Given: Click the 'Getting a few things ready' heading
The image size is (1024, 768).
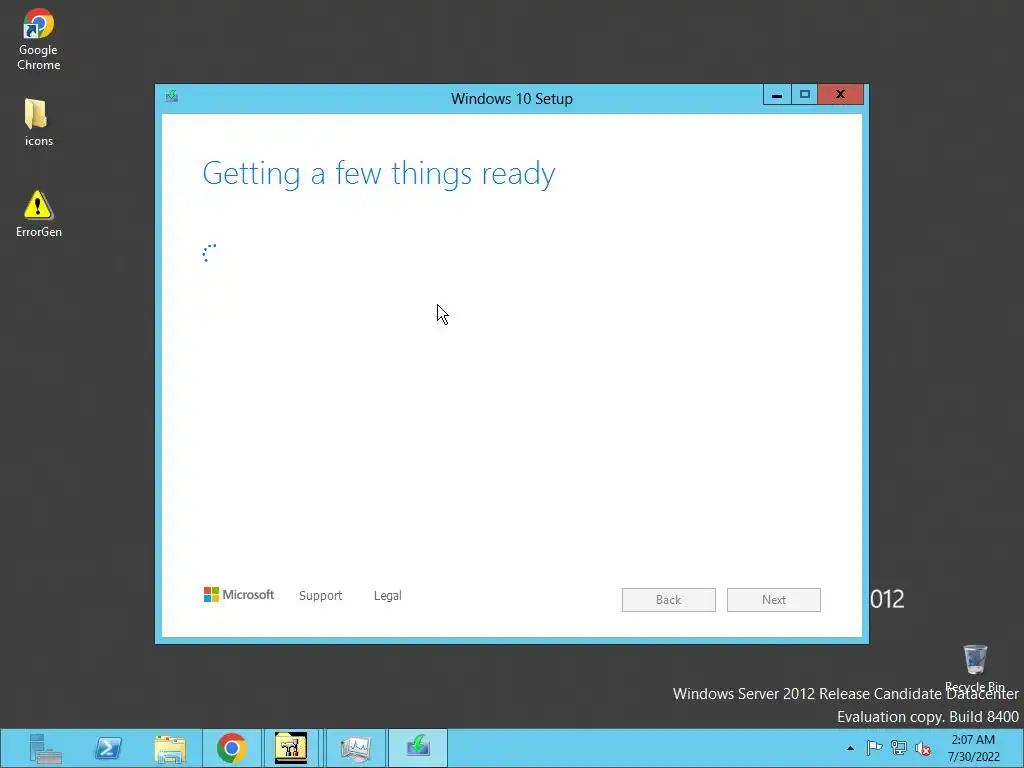Looking at the screenshot, I should pyautogui.click(x=379, y=174).
